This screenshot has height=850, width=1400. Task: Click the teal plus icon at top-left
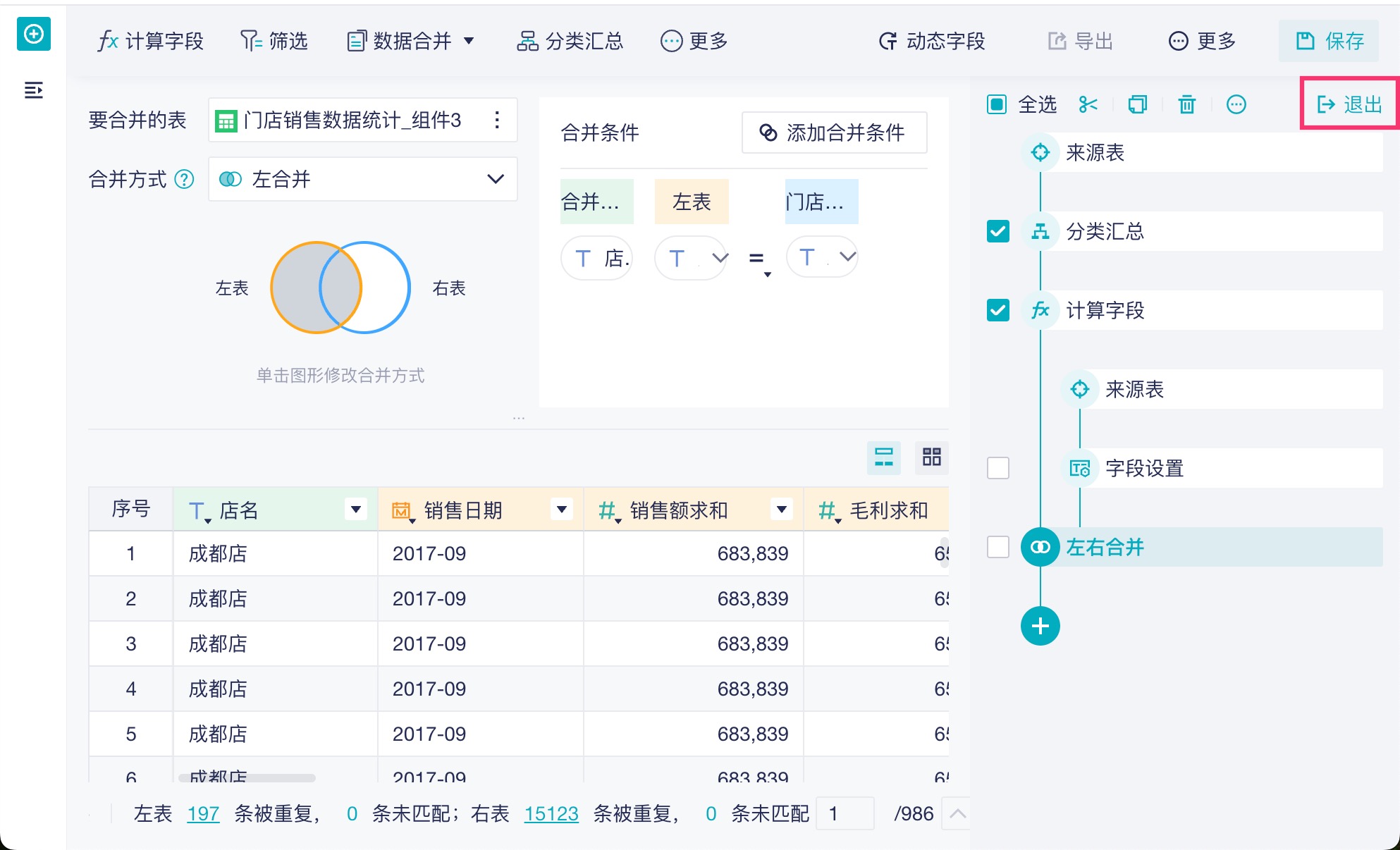[33, 34]
